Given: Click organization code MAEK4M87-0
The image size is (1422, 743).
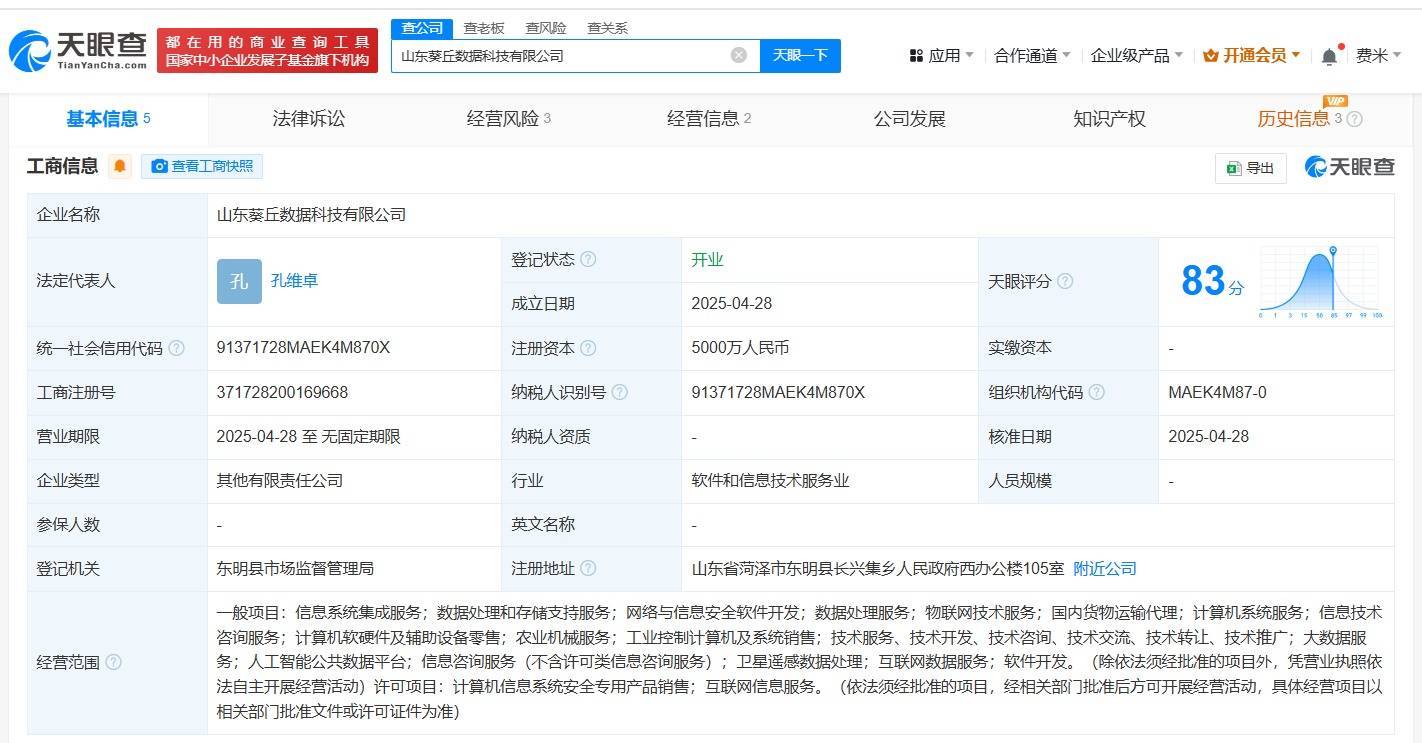Looking at the screenshot, I should (1217, 392).
